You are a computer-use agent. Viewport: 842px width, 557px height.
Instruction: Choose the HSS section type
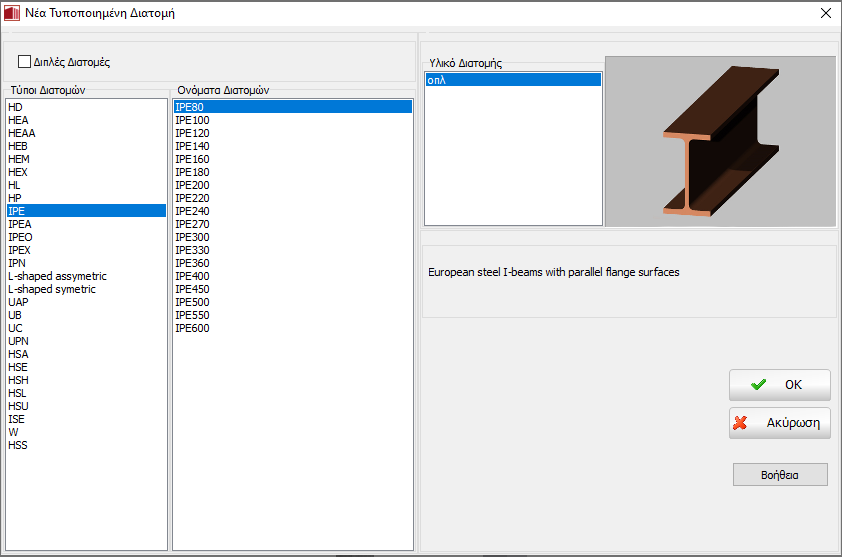coord(18,445)
